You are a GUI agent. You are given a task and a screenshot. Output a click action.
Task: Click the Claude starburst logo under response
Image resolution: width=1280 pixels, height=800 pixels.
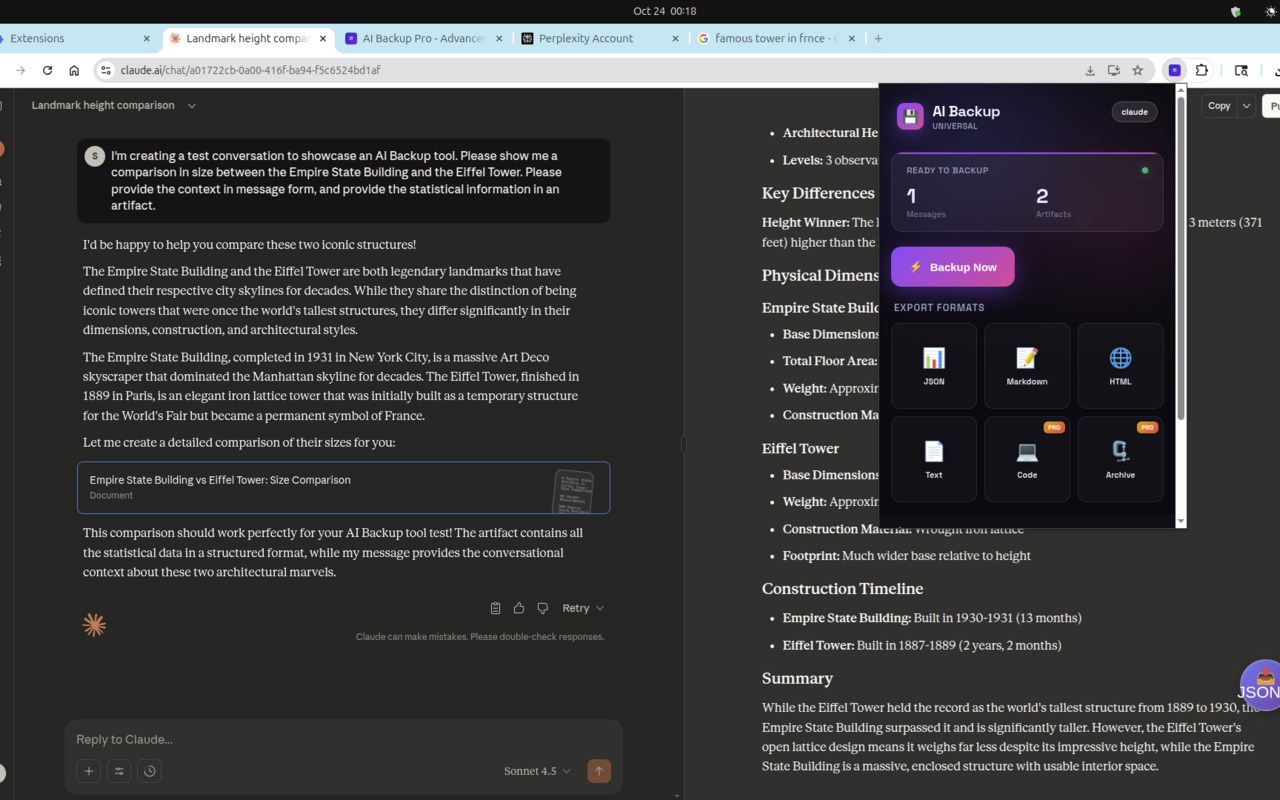[94, 625]
